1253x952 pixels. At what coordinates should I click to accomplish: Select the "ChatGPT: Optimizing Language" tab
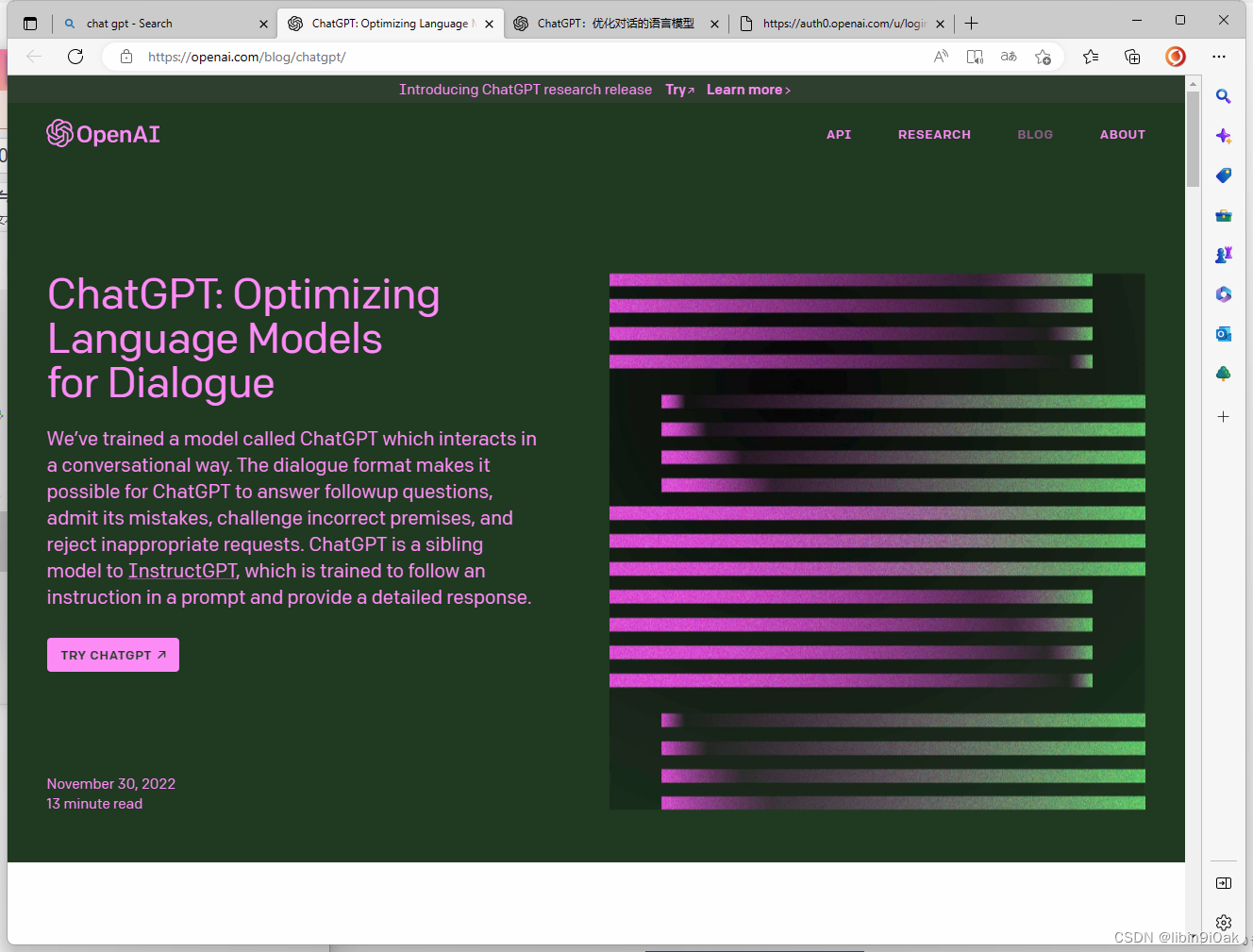tap(391, 24)
